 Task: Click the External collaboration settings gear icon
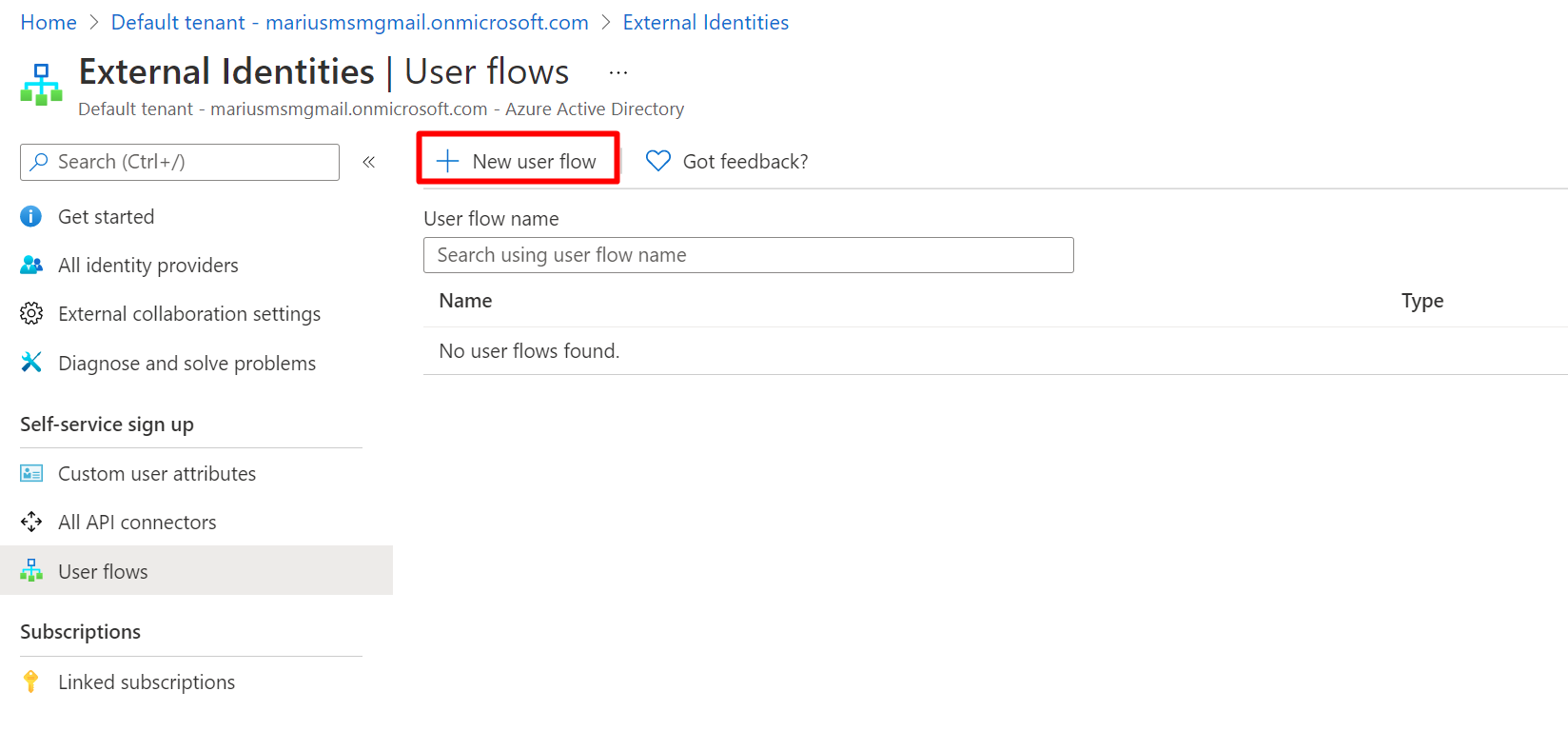pyautogui.click(x=30, y=314)
